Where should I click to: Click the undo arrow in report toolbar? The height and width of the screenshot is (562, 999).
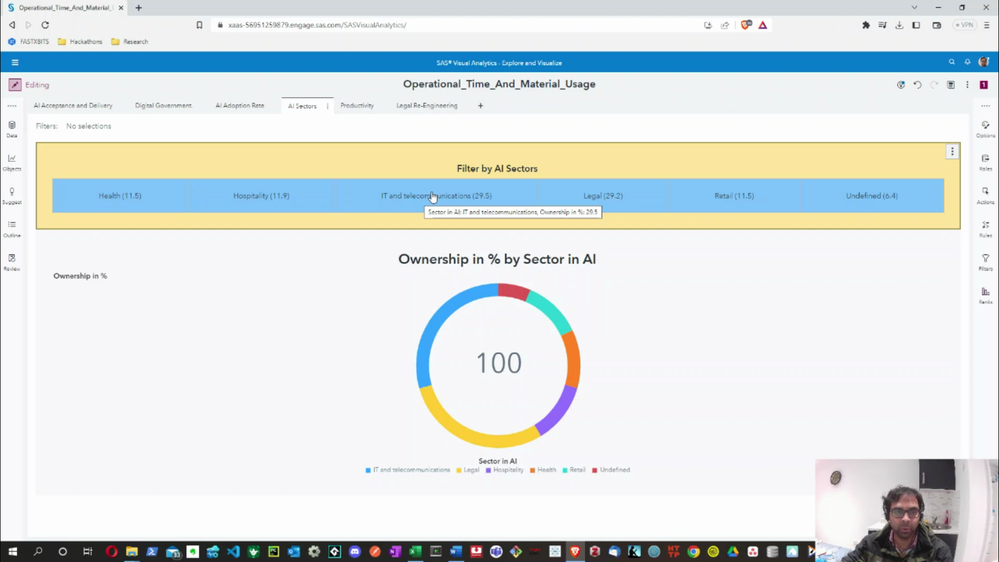(x=917, y=85)
